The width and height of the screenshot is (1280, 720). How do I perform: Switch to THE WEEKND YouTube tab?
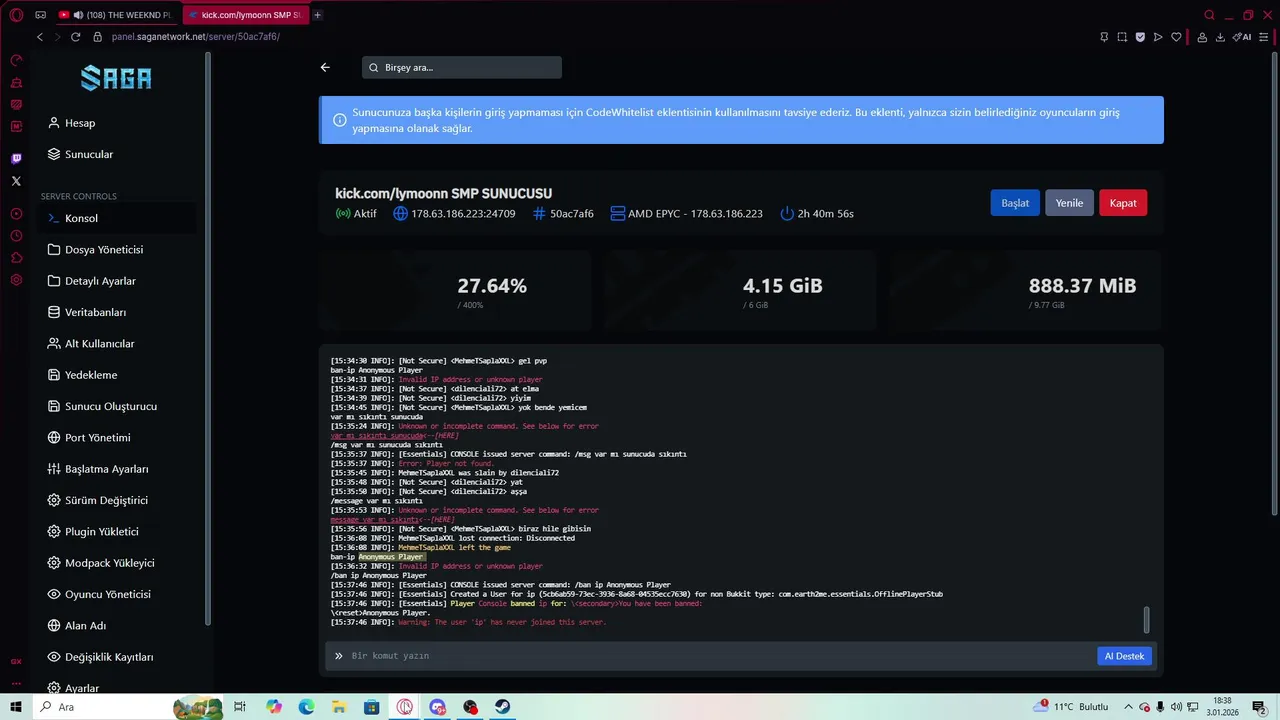(118, 15)
